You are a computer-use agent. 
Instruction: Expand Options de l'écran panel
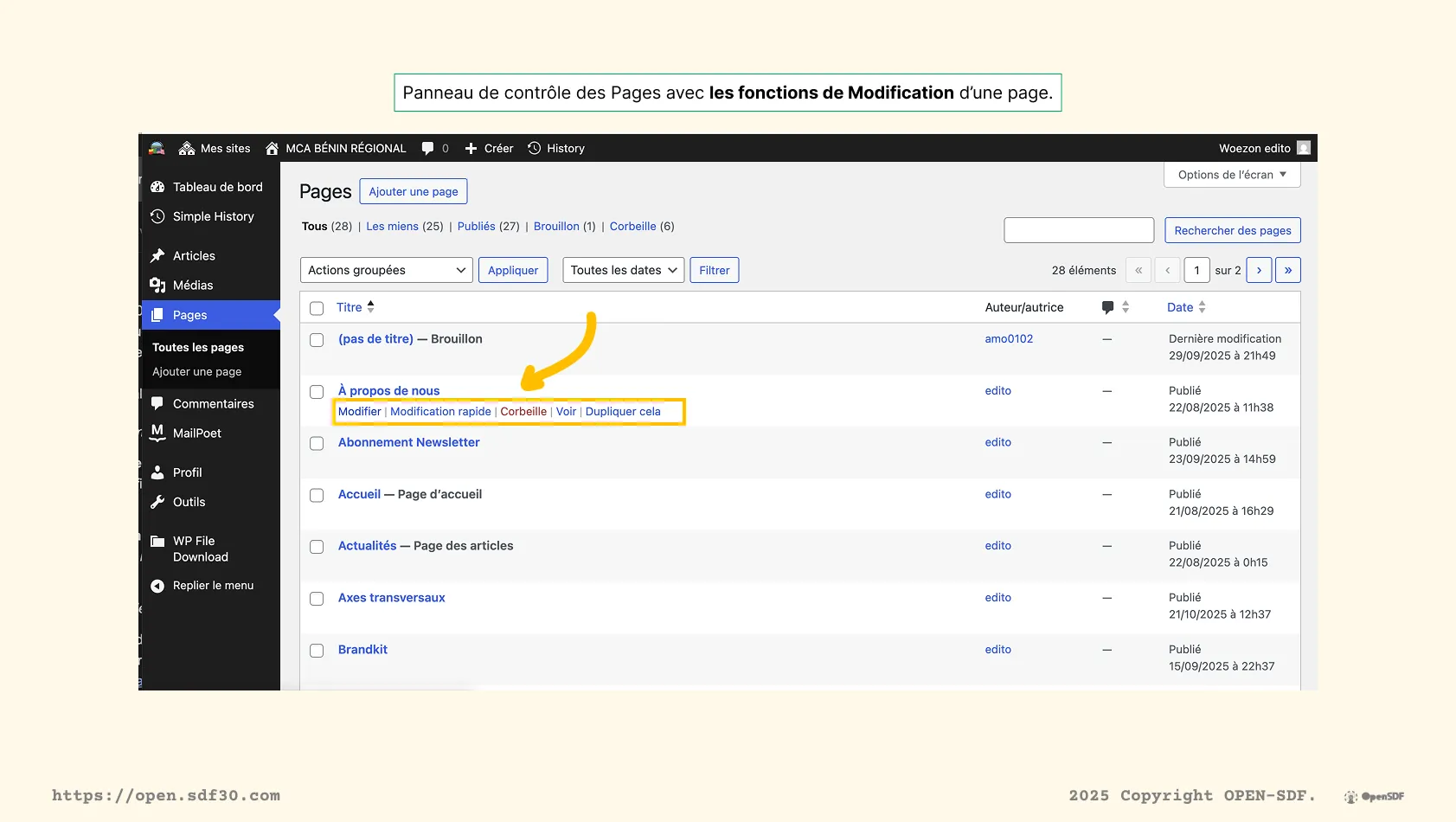pyautogui.click(x=1232, y=175)
